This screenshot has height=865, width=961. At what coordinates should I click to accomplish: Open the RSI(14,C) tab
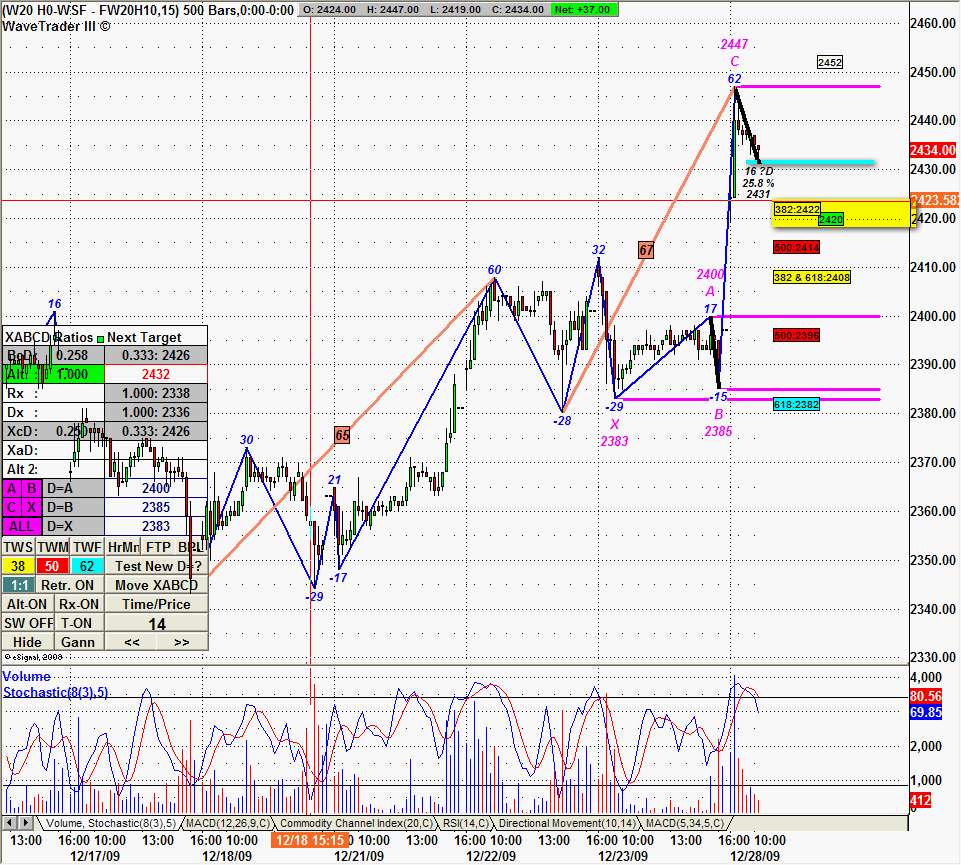coord(468,823)
